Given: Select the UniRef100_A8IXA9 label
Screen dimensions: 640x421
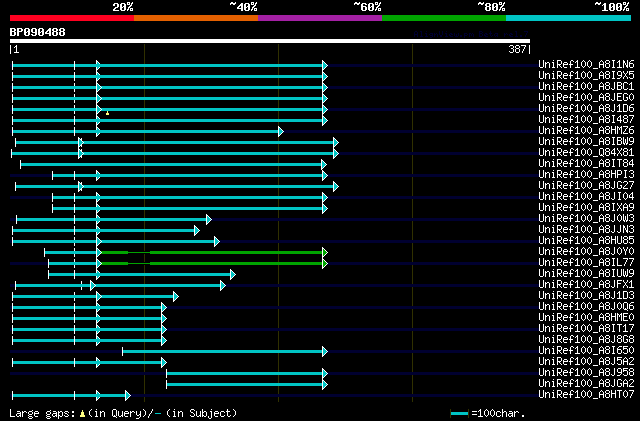Looking at the screenshot, I should point(586,208).
